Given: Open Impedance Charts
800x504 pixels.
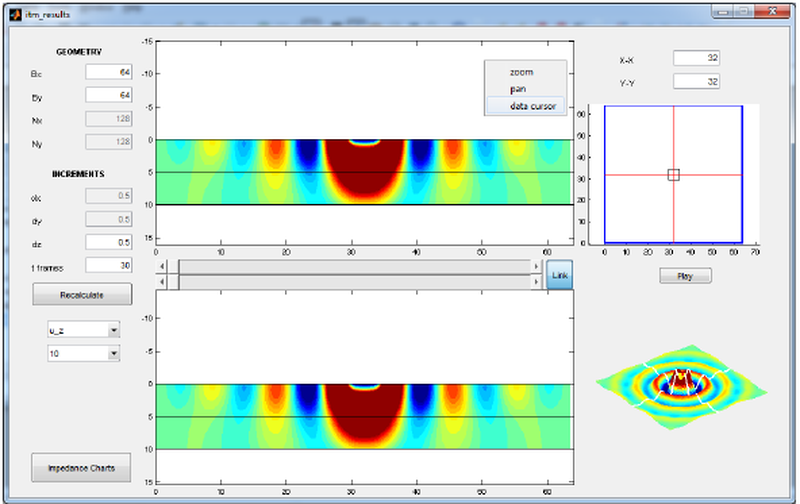Looking at the screenshot, I should 82,467.
